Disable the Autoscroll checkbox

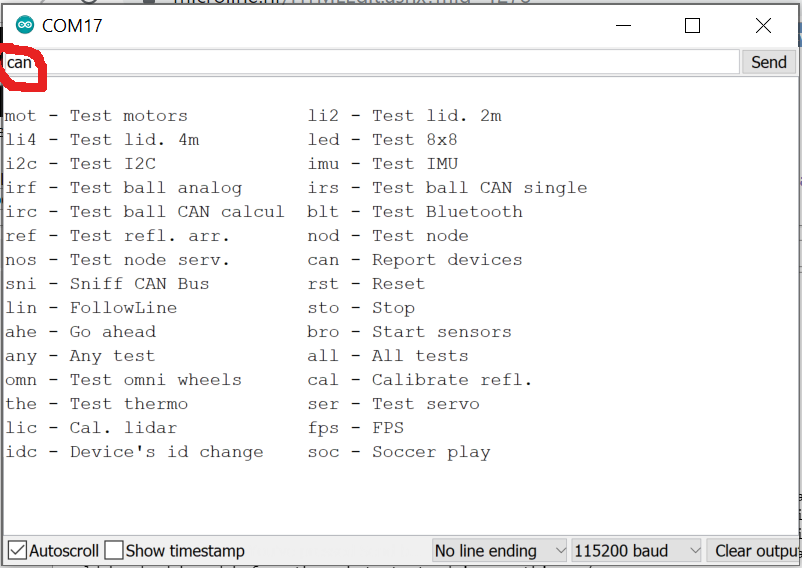point(17,551)
